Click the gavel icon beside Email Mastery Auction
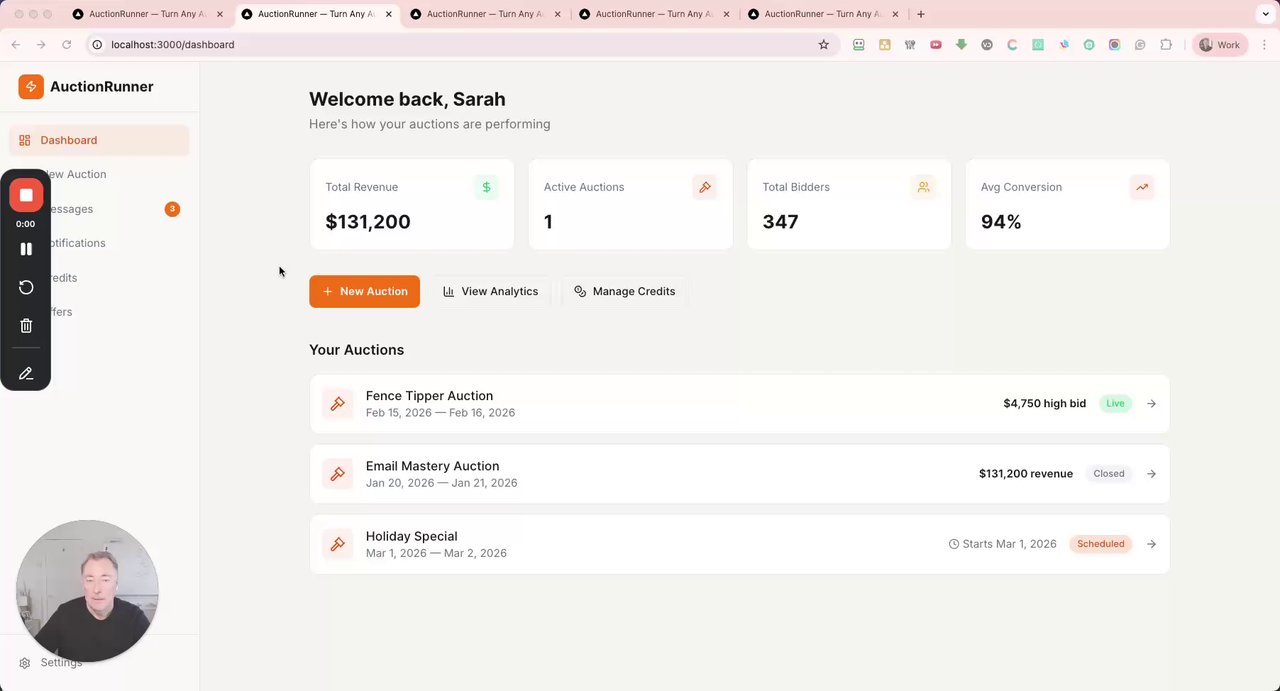This screenshot has height=691, width=1280. pos(338,474)
